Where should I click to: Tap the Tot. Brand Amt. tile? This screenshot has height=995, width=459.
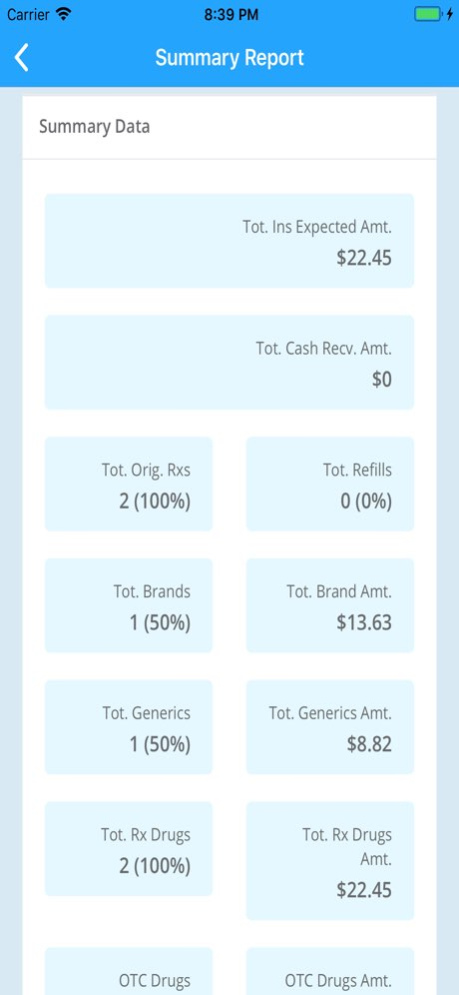click(x=330, y=605)
